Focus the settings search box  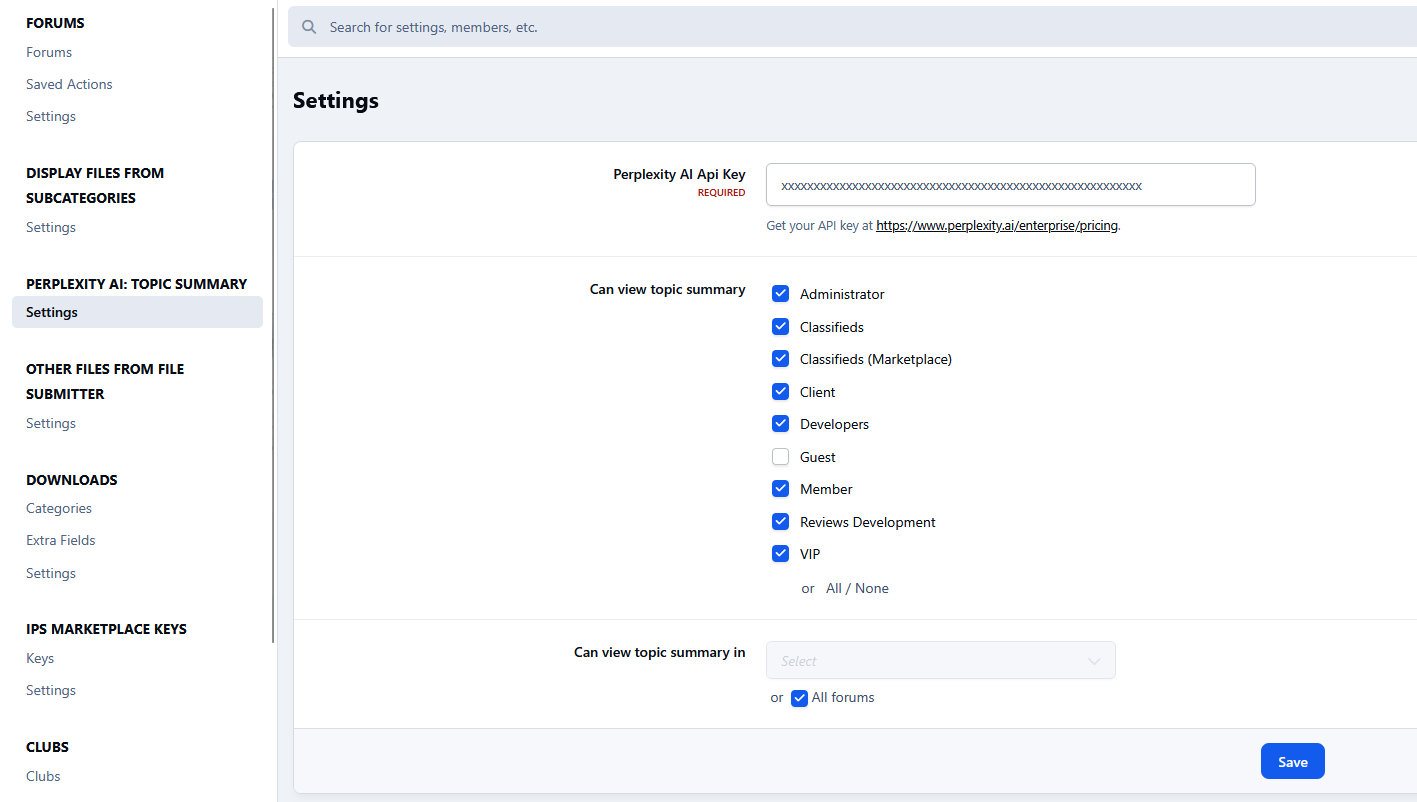[850, 27]
